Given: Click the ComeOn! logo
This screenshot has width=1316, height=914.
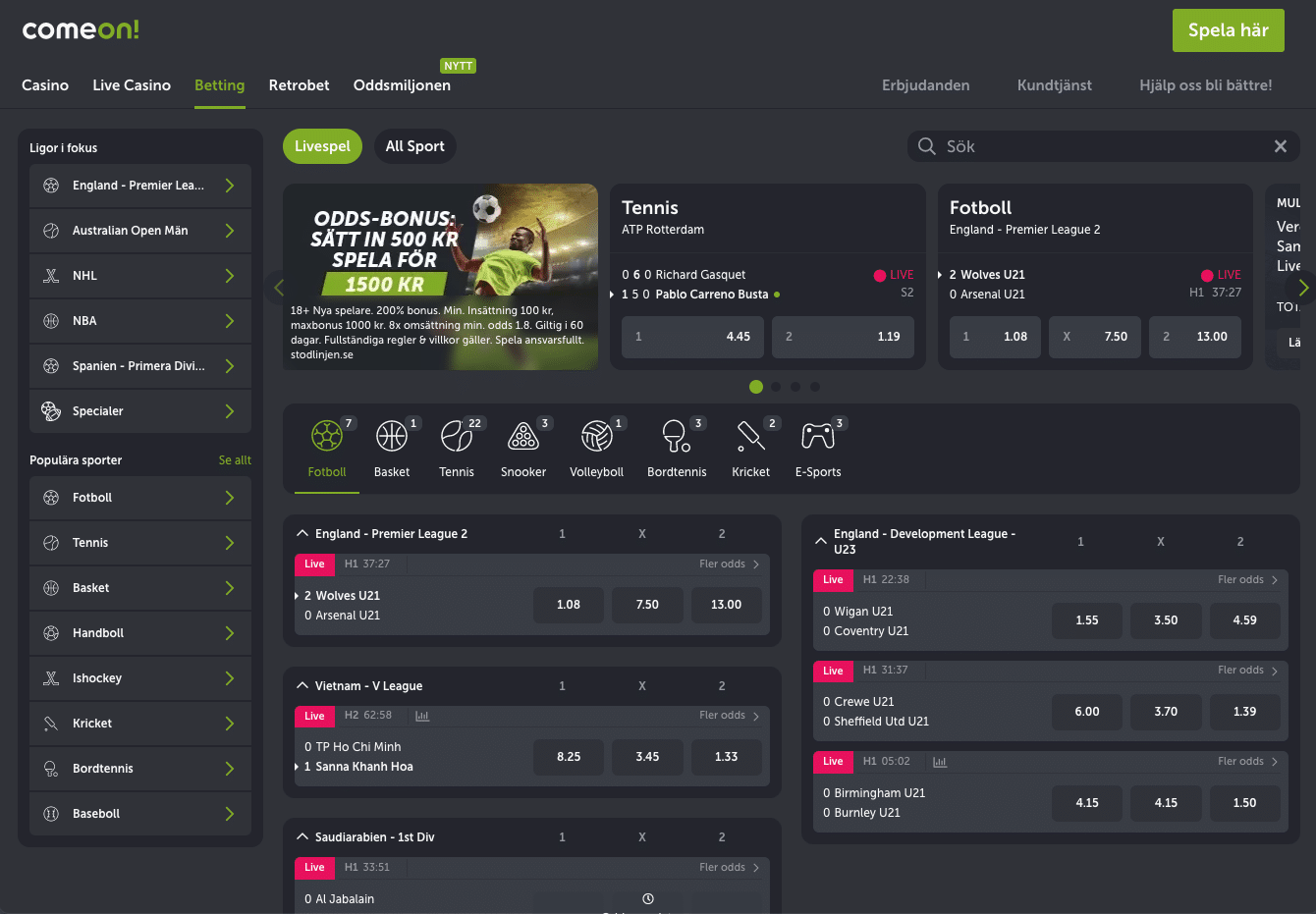Looking at the screenshot, I should [81, 29].
